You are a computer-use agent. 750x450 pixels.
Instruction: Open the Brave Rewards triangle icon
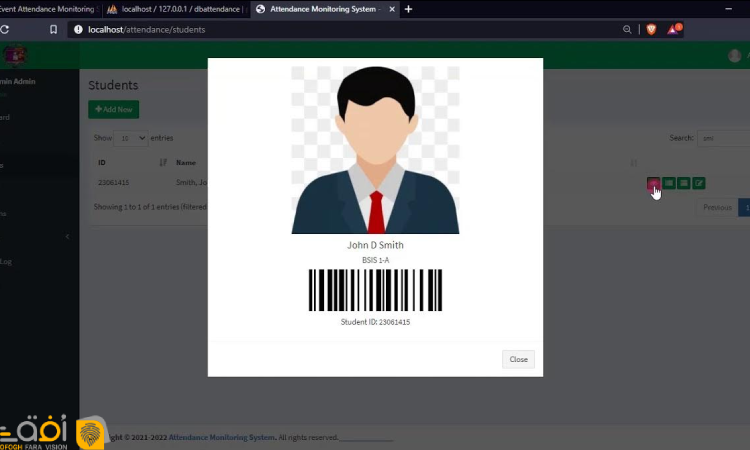[676, 30]
